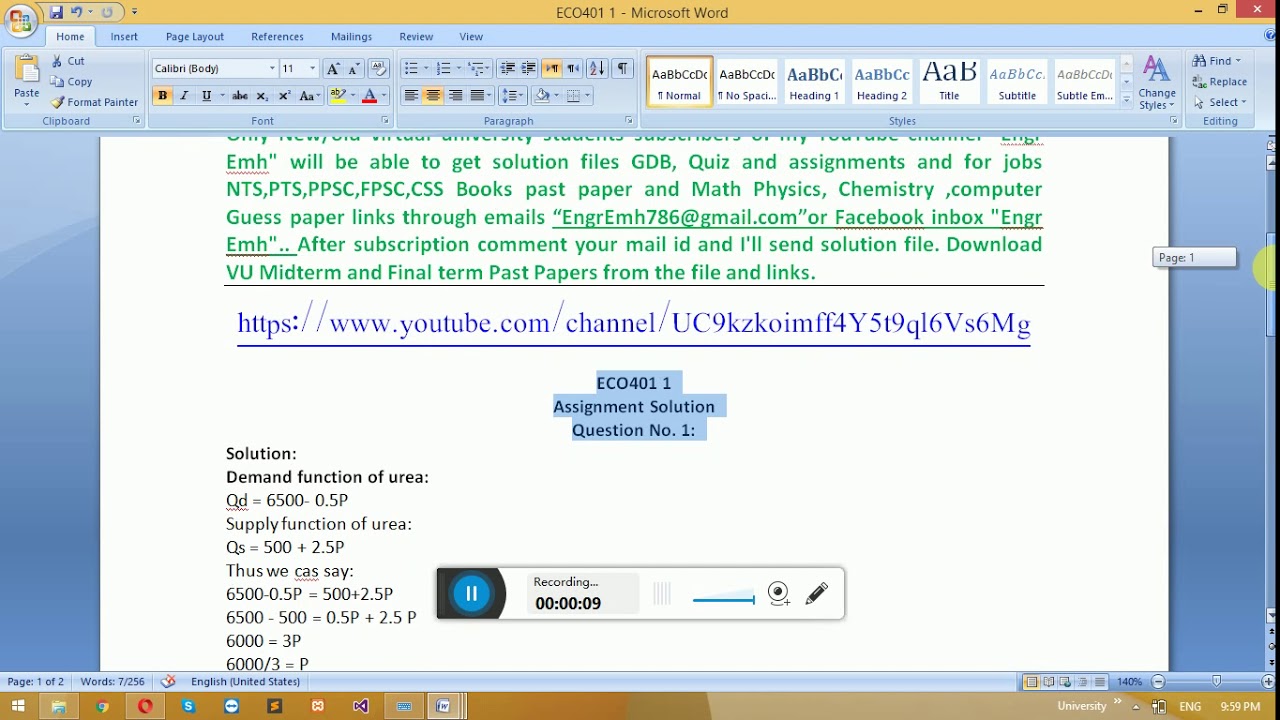
Task: Switch to the Mailings tab
Action: click(351, 36)
